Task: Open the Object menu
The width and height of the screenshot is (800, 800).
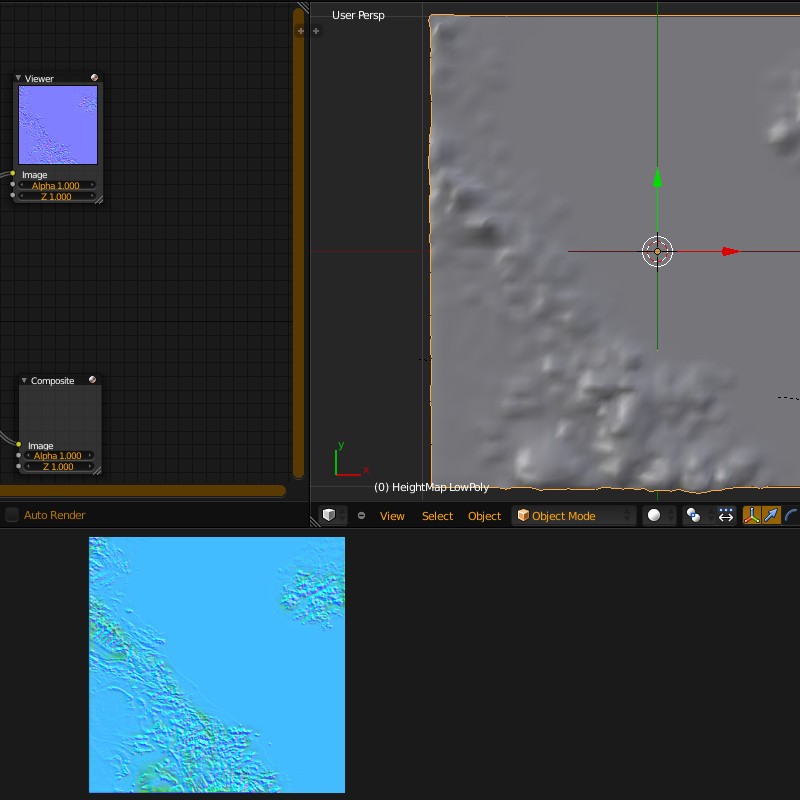Action: click(484, 515)
